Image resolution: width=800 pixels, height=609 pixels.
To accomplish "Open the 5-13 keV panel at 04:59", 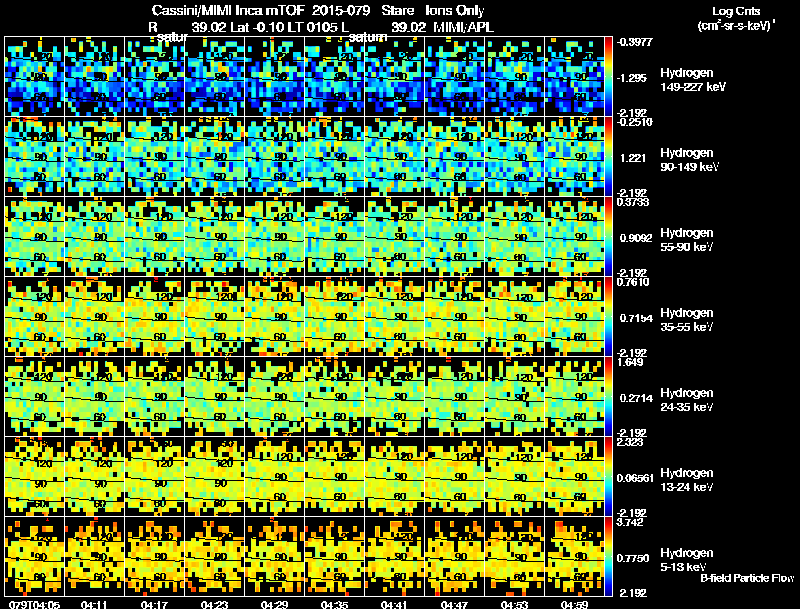I will coord(574,556).
